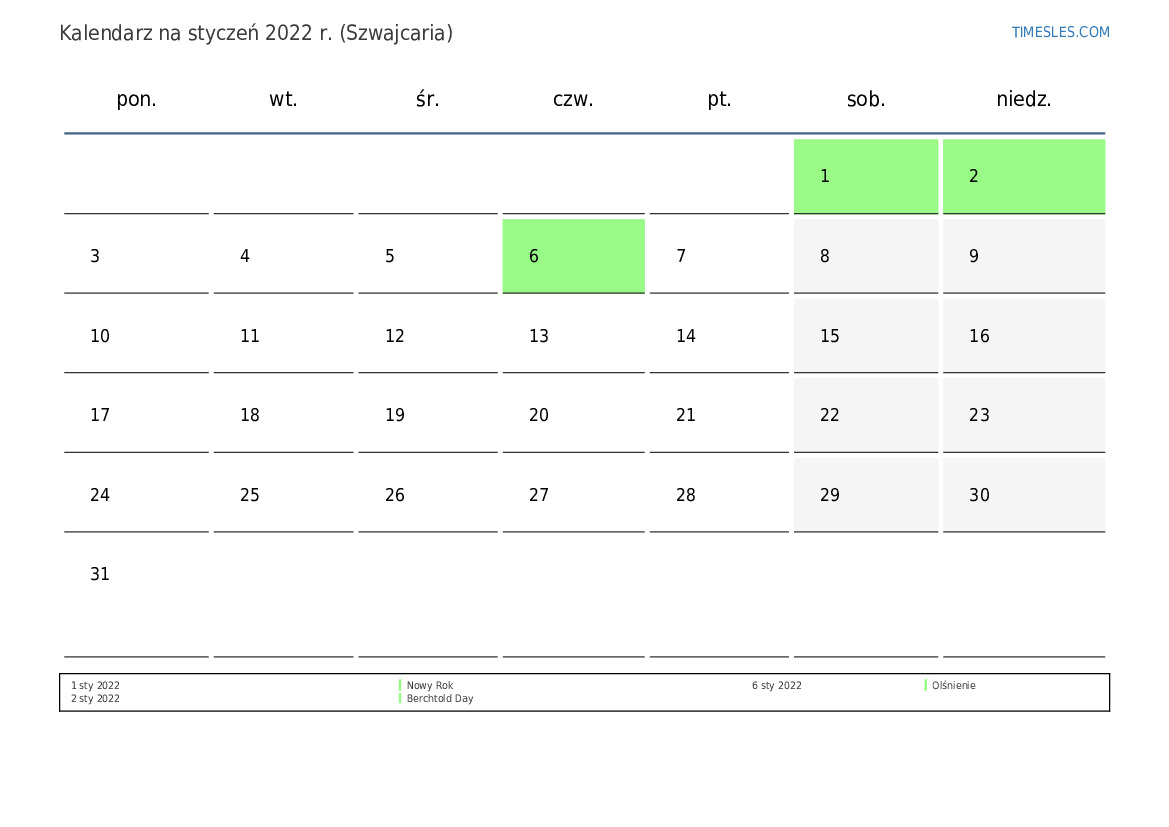Click the 'Nowy Rok' holiday legend label
Image resolution: width=1169 pixels, height=827 pixels.
(x=429, y=686)
